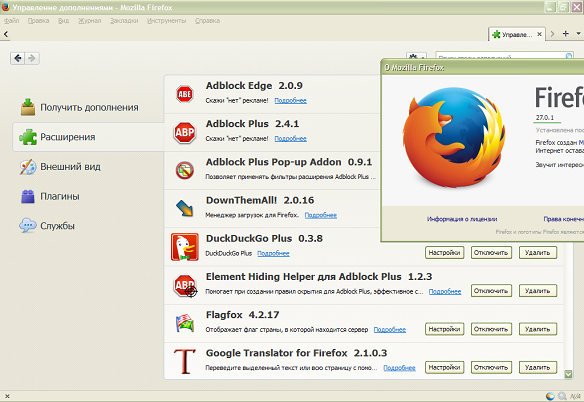Click Подробнее link for Google Translator

point(399,368)
